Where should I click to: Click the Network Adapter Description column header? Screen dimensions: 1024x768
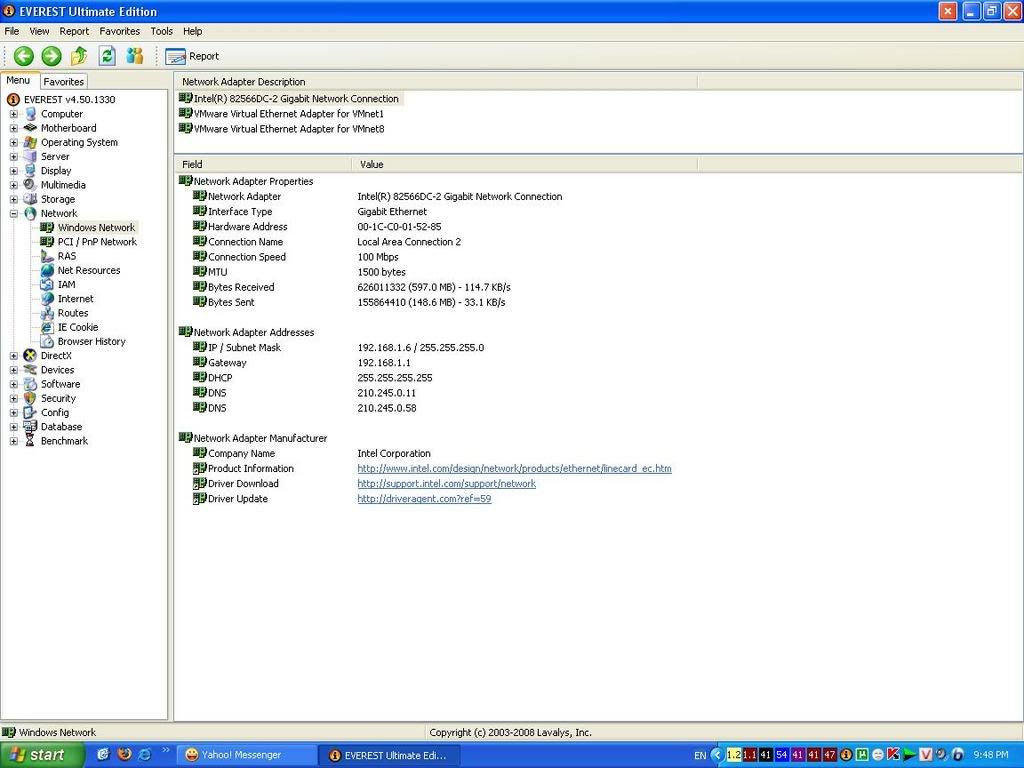pyautogui.click(x=436, y=82)
